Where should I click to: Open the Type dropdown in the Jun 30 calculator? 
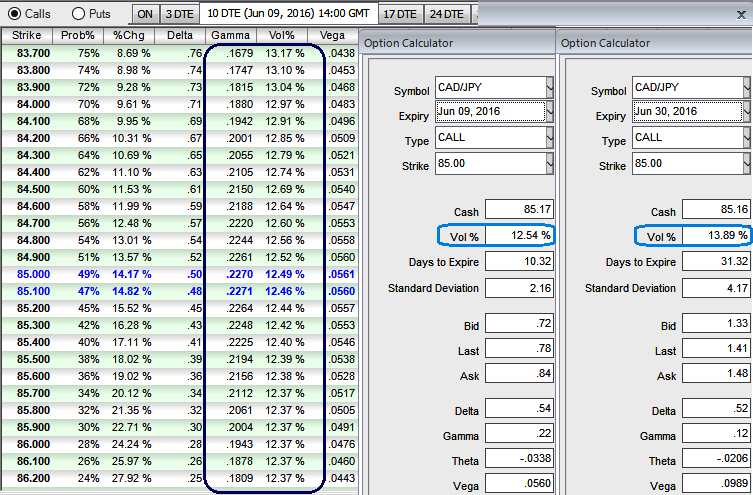click(747, 137)
